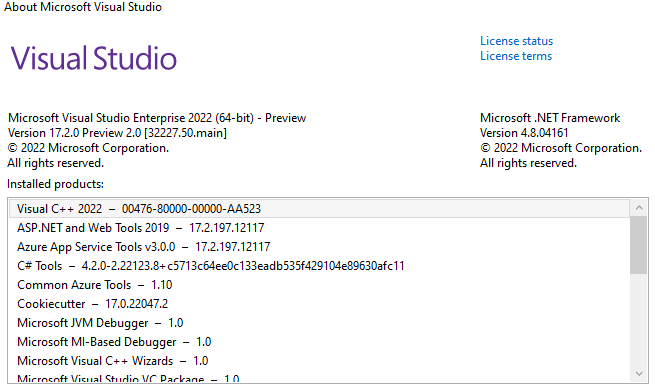Click the Version 17.2.0 Preview 2.0 text
This screenshot has width=655, height=389.
click(x=117, y=133)
